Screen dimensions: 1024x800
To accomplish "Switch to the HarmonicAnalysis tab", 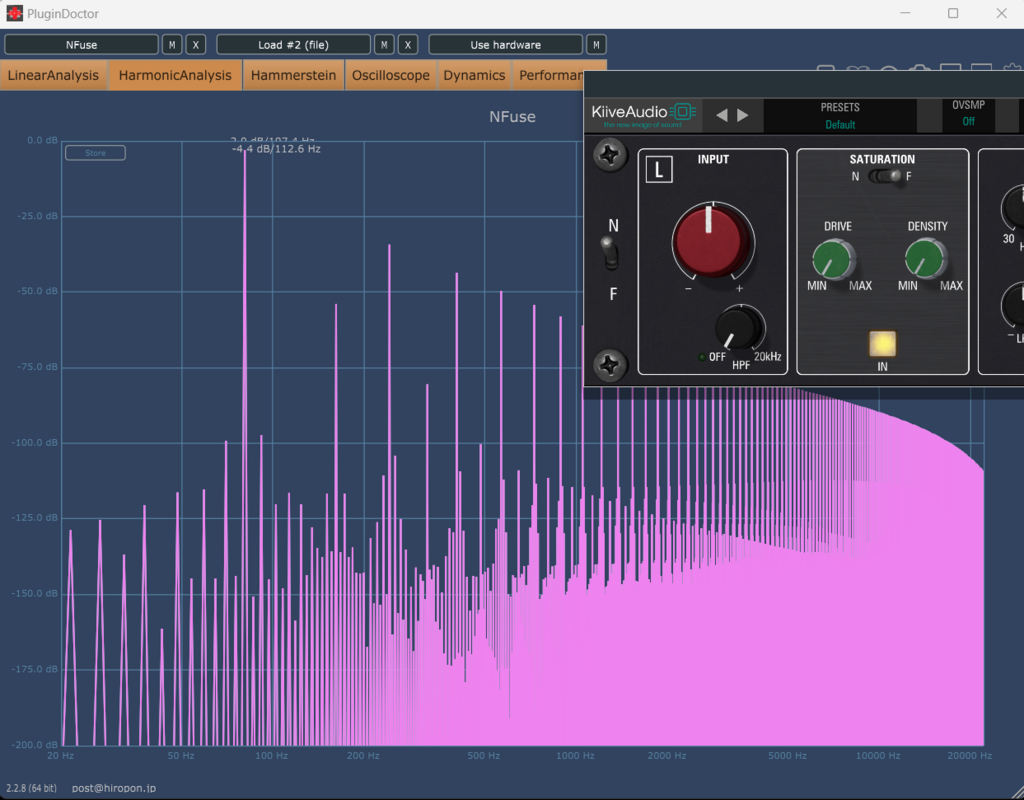I will pyautogui.click(x=175, y=75).
